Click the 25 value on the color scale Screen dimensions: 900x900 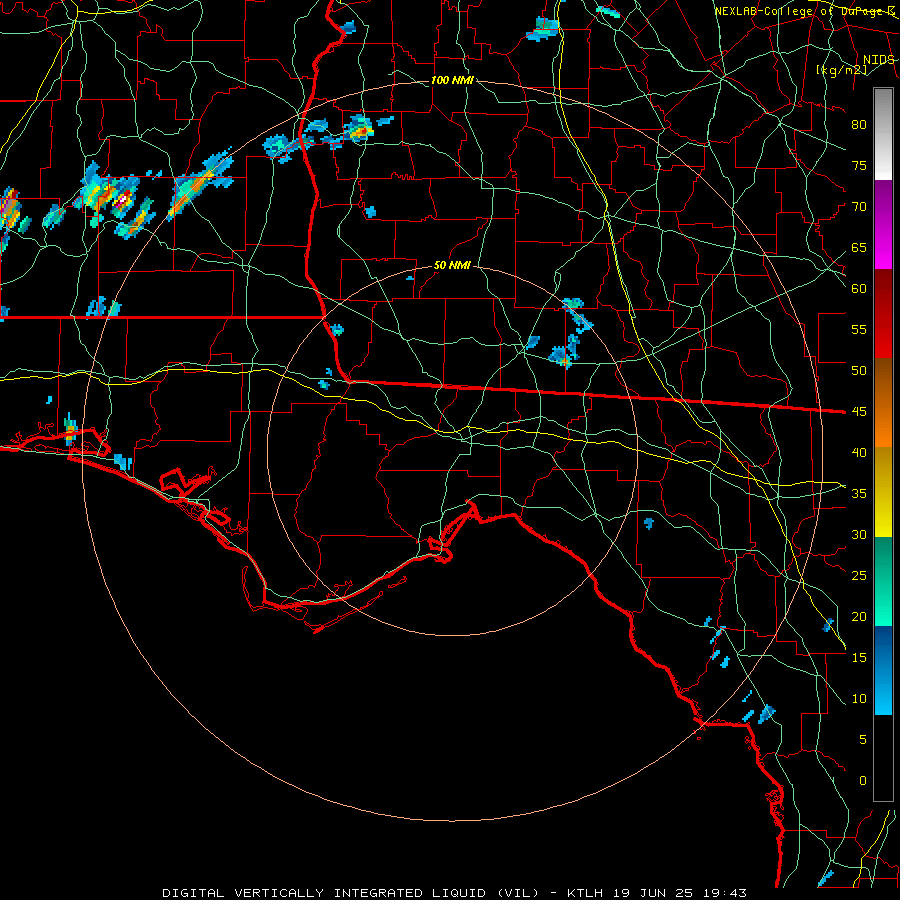click(859, 576)
